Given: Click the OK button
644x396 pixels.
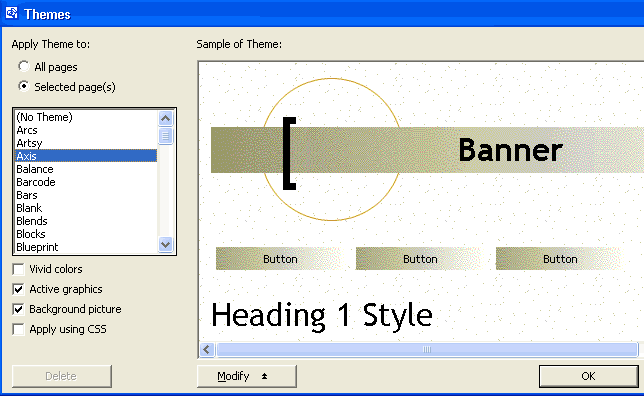Looking at the screenshot, I should pos(589,376).
